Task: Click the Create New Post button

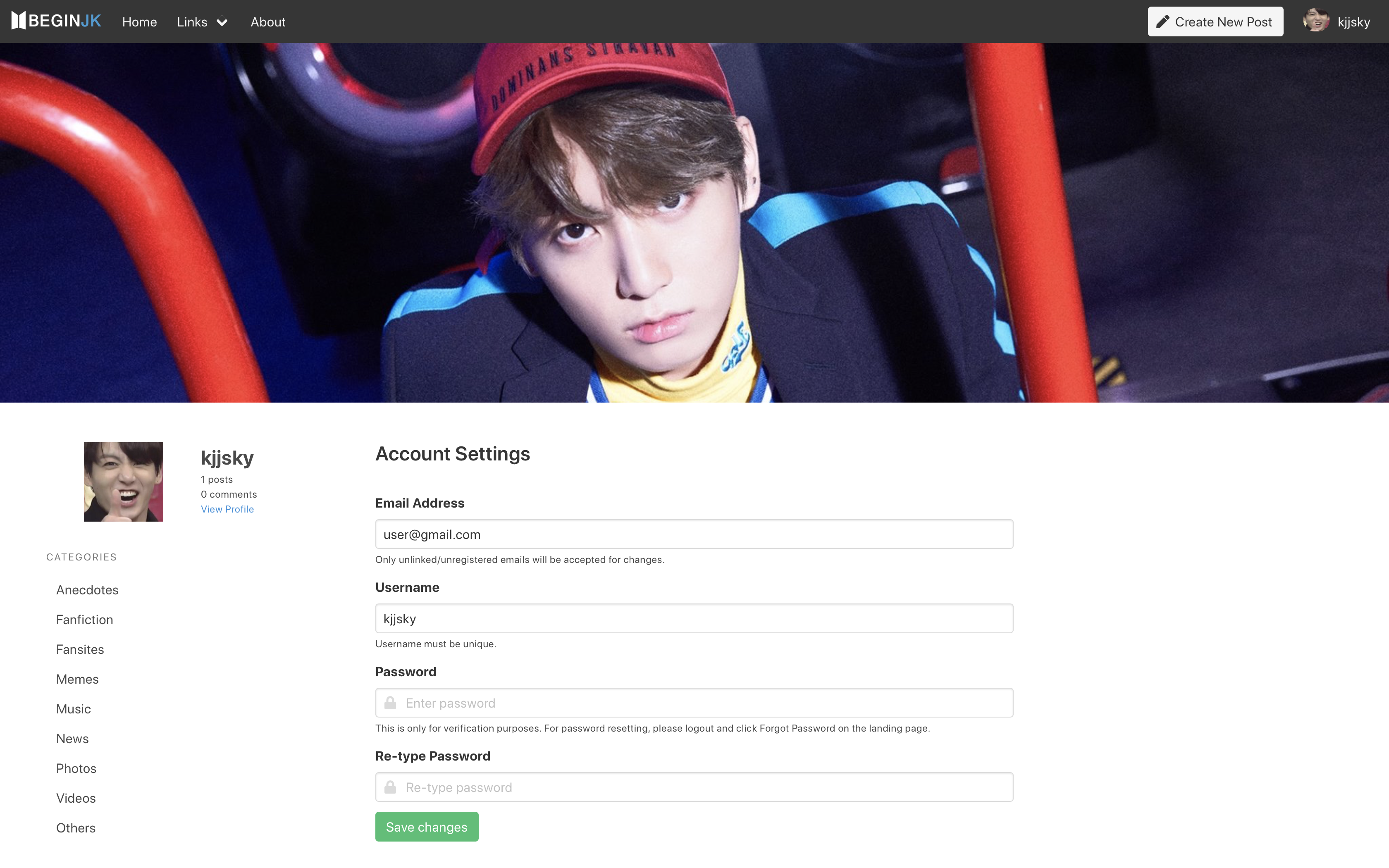Action: 1215,22
